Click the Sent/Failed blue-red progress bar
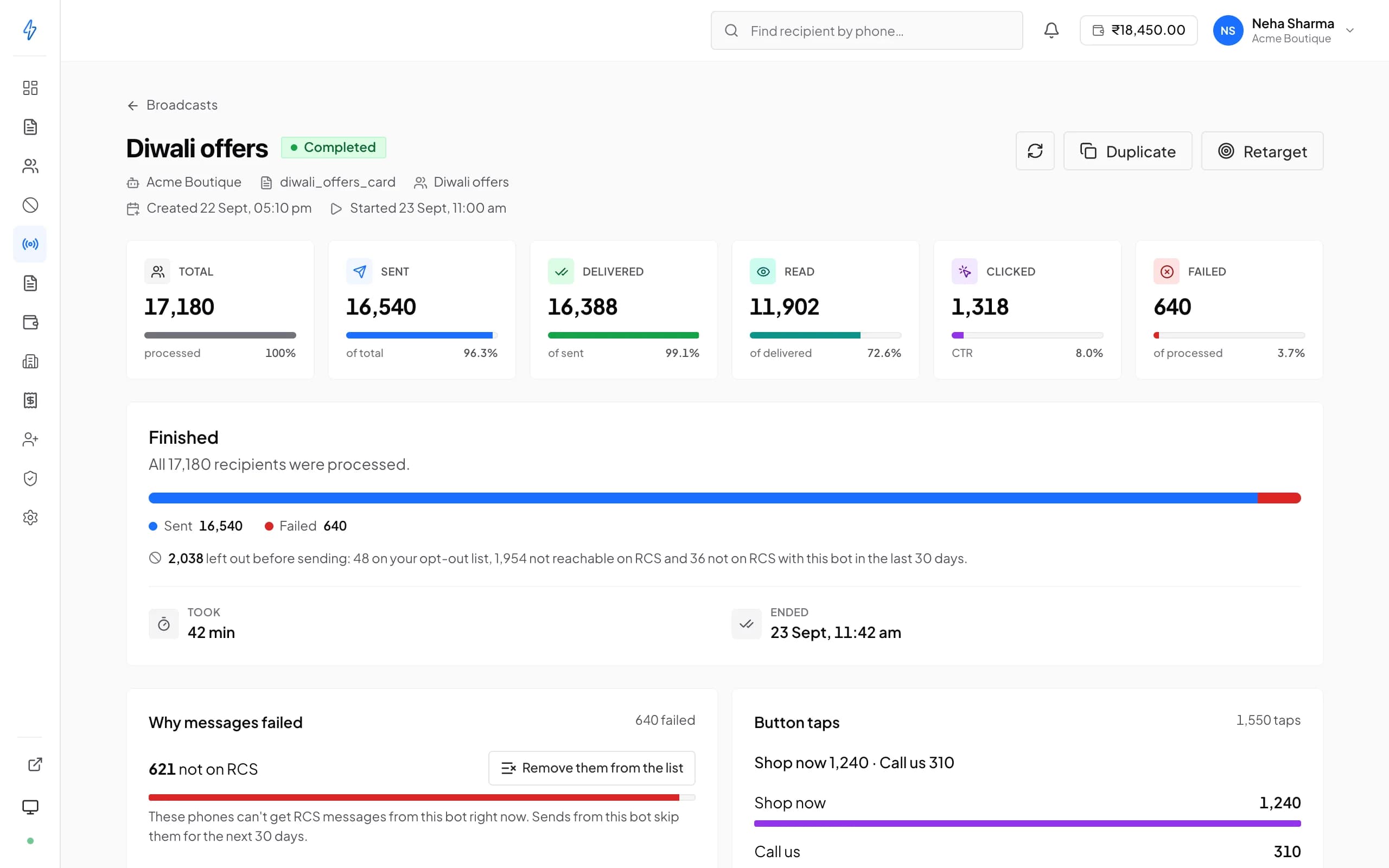Viewport: 1389px width, 868px height. tap(724, 497)
